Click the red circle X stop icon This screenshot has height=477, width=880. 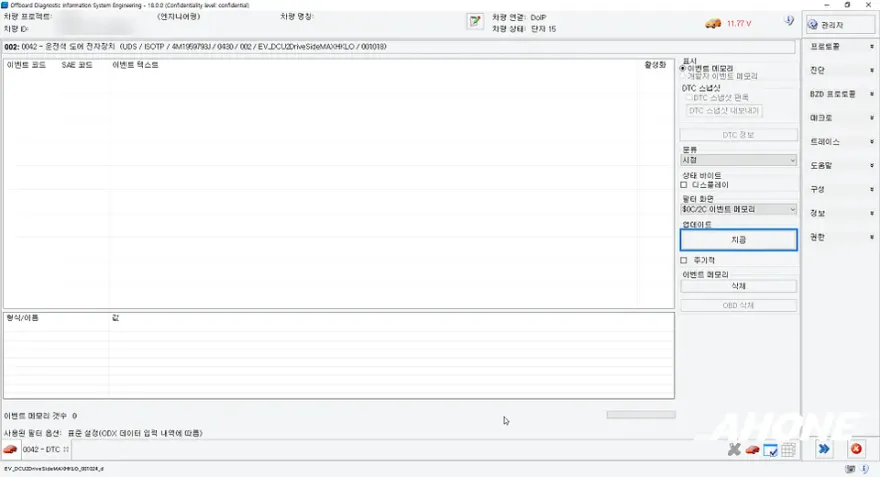pos(856,449)
